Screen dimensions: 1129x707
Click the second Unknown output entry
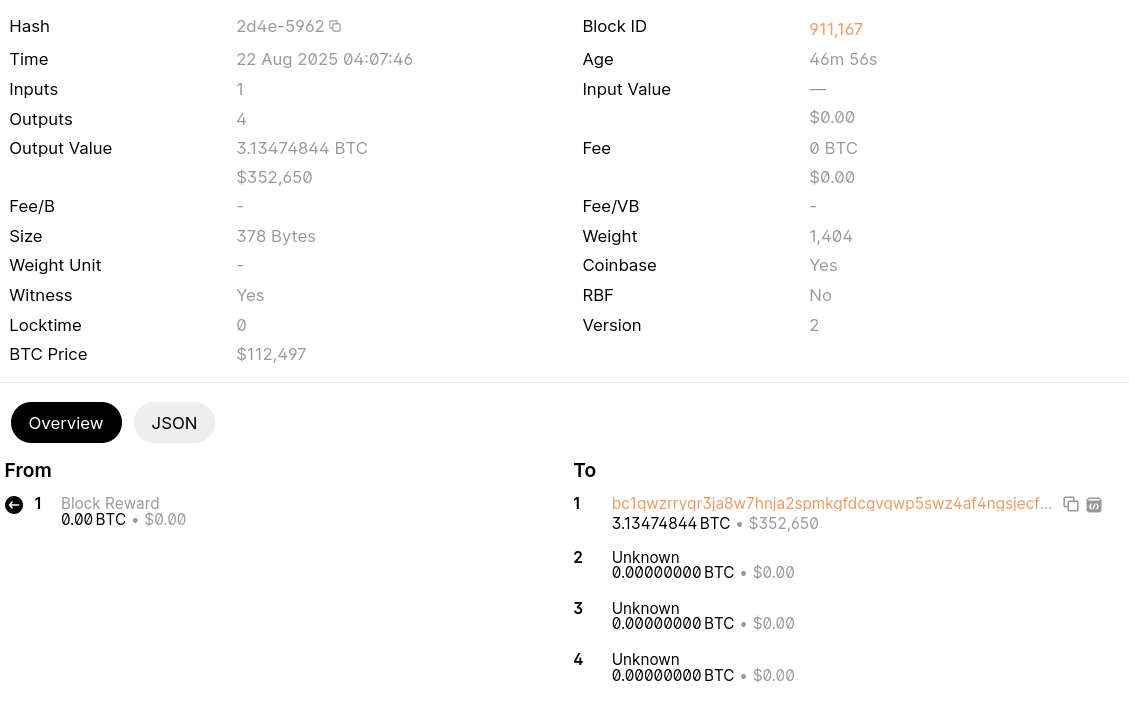(x=645, y=558)
